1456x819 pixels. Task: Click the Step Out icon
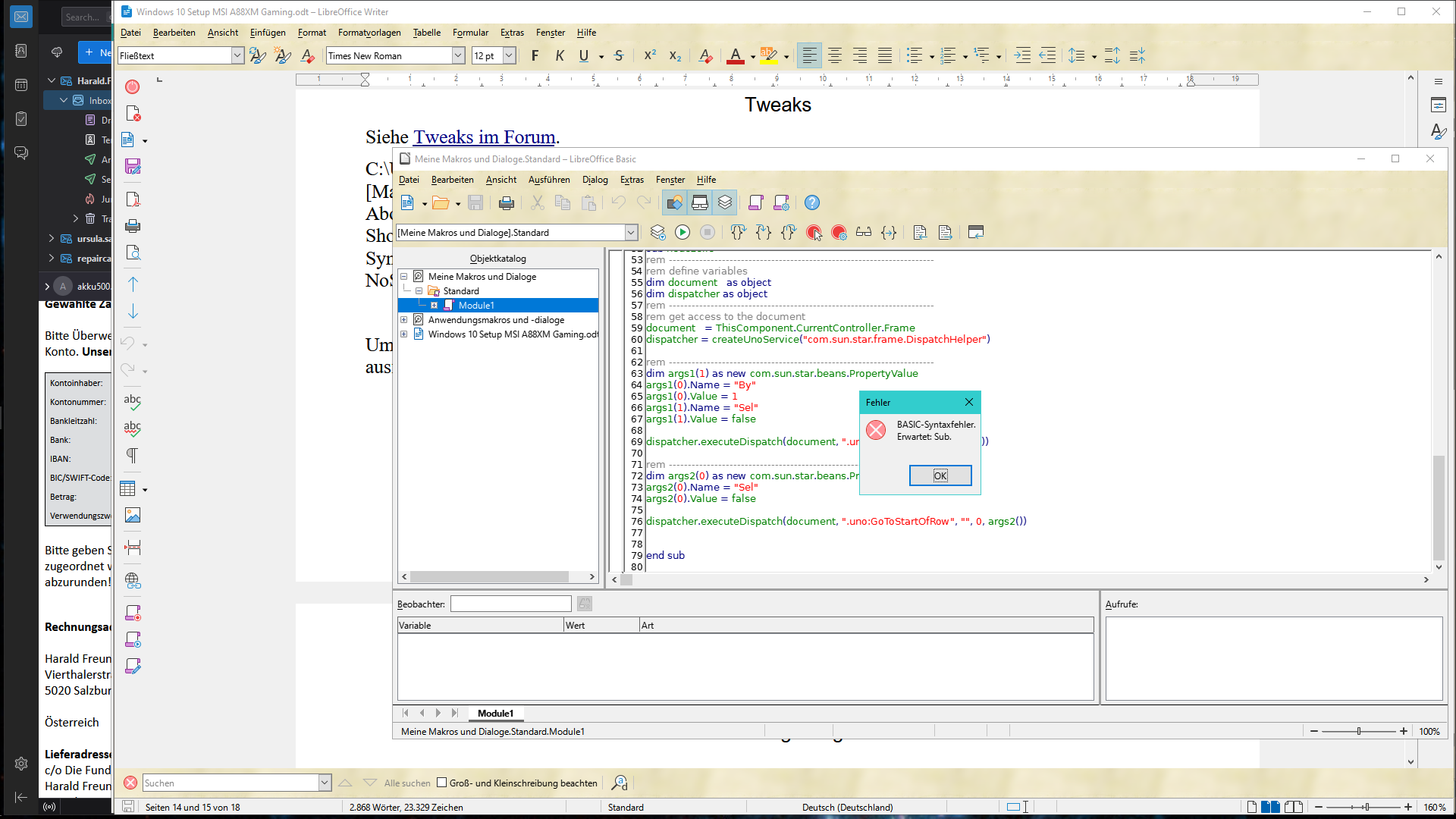click(x=789, y=233)
